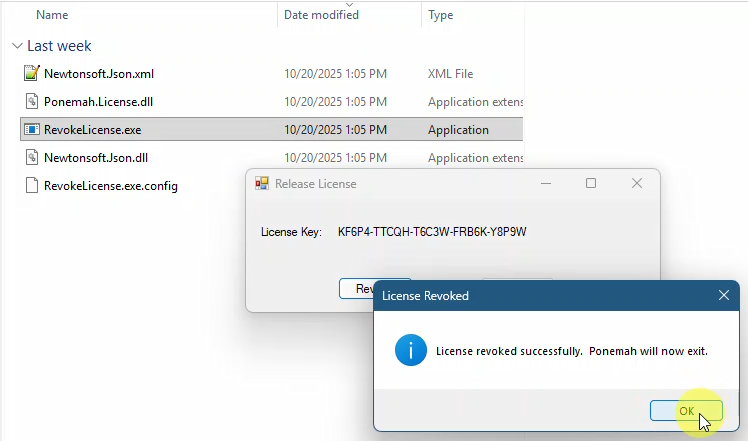Click the Newtonsoft.Json.dll file icon
The height and width of the screenshot is (441, 748).
click(31, 158)
